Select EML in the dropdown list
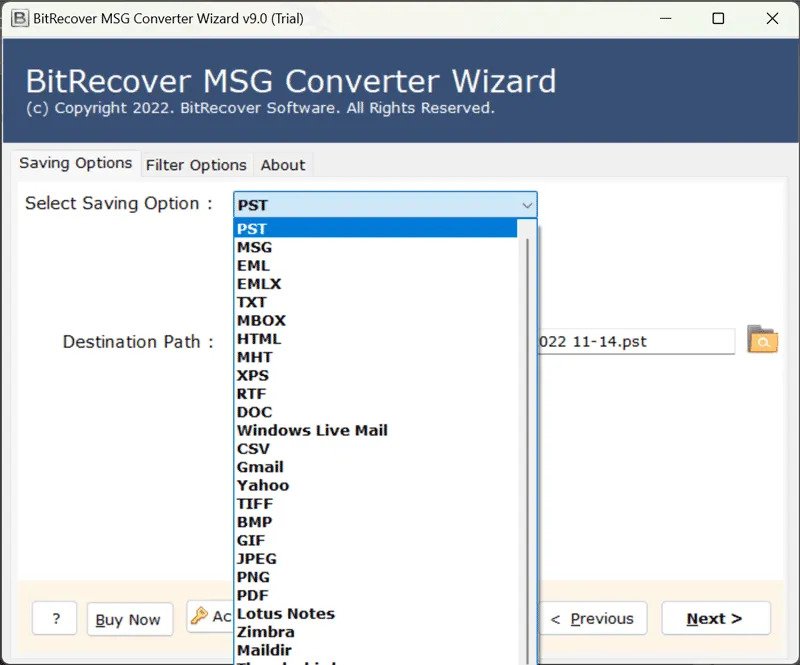Screen dimensions: 800x665 [x=376, y=265]
